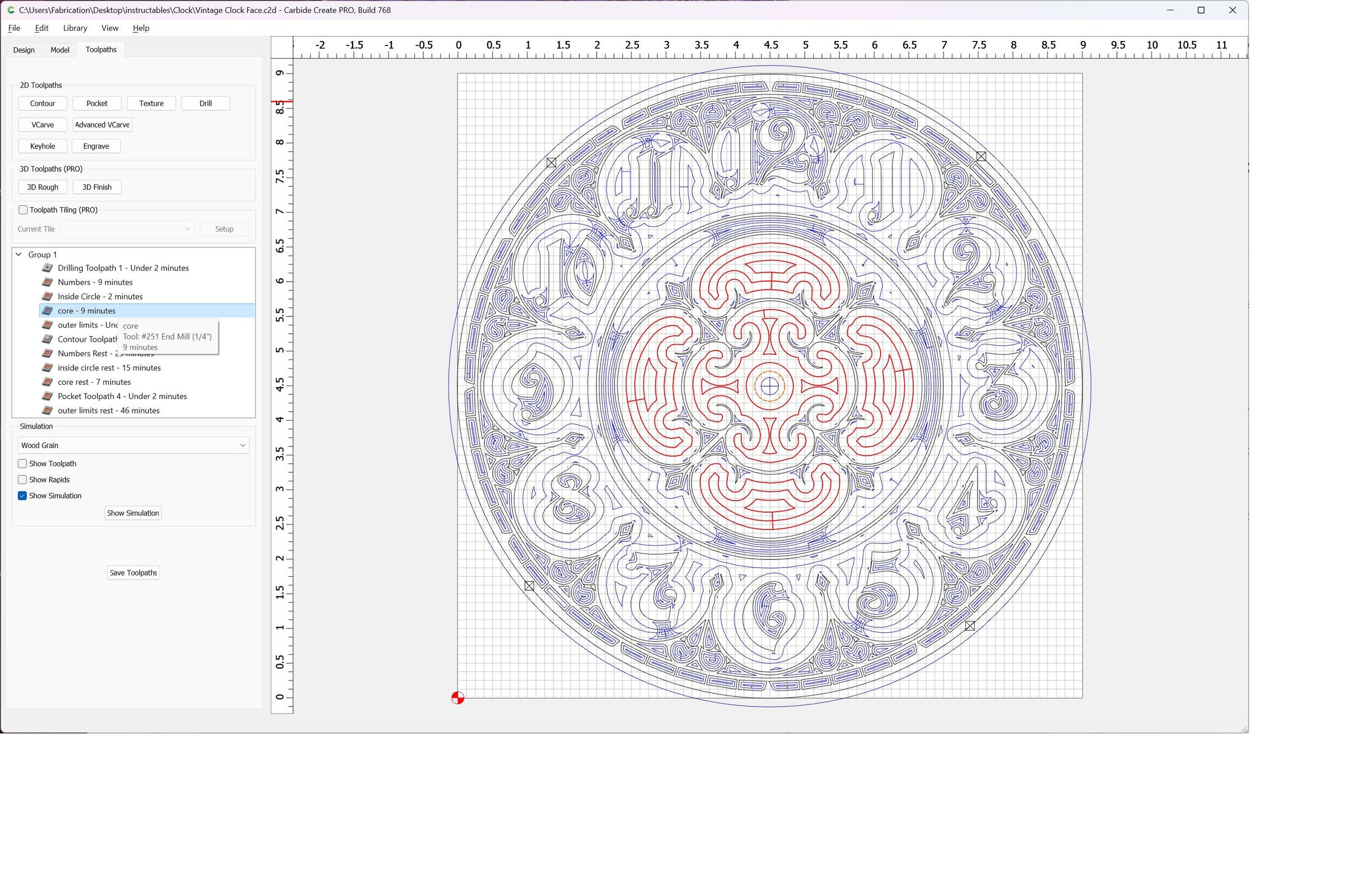This screenshot has width=1347, height=896.
Task: Click the Save Toolpaths button
Action: tap(132, 573)
